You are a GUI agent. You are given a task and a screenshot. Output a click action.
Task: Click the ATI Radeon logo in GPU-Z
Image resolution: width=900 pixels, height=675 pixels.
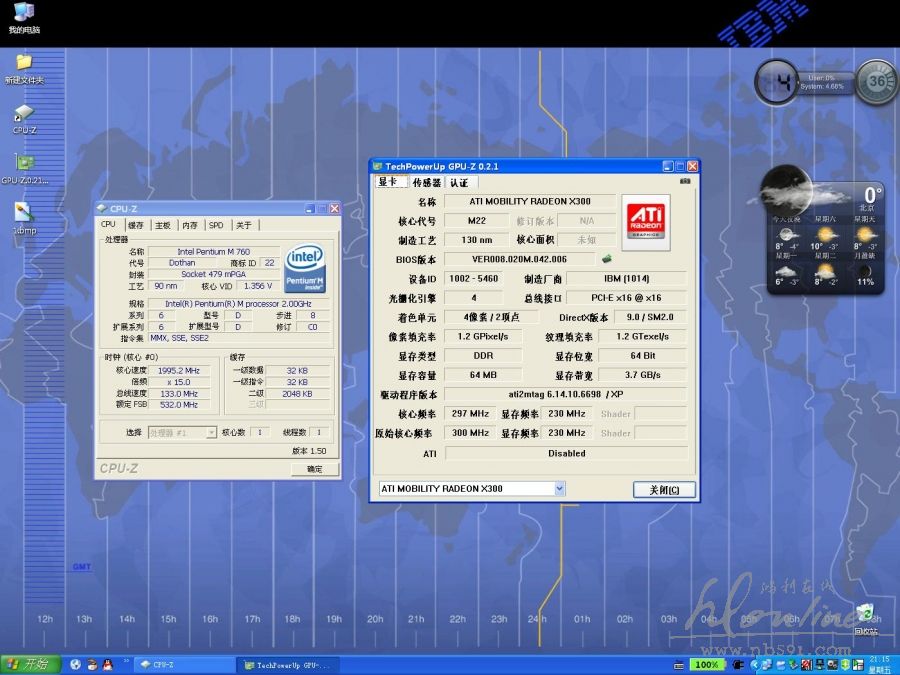click(x=648, y=222)
